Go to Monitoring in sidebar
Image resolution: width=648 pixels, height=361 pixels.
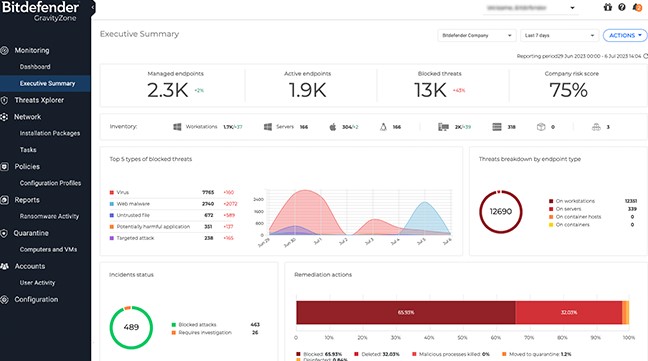click(32, 50)
